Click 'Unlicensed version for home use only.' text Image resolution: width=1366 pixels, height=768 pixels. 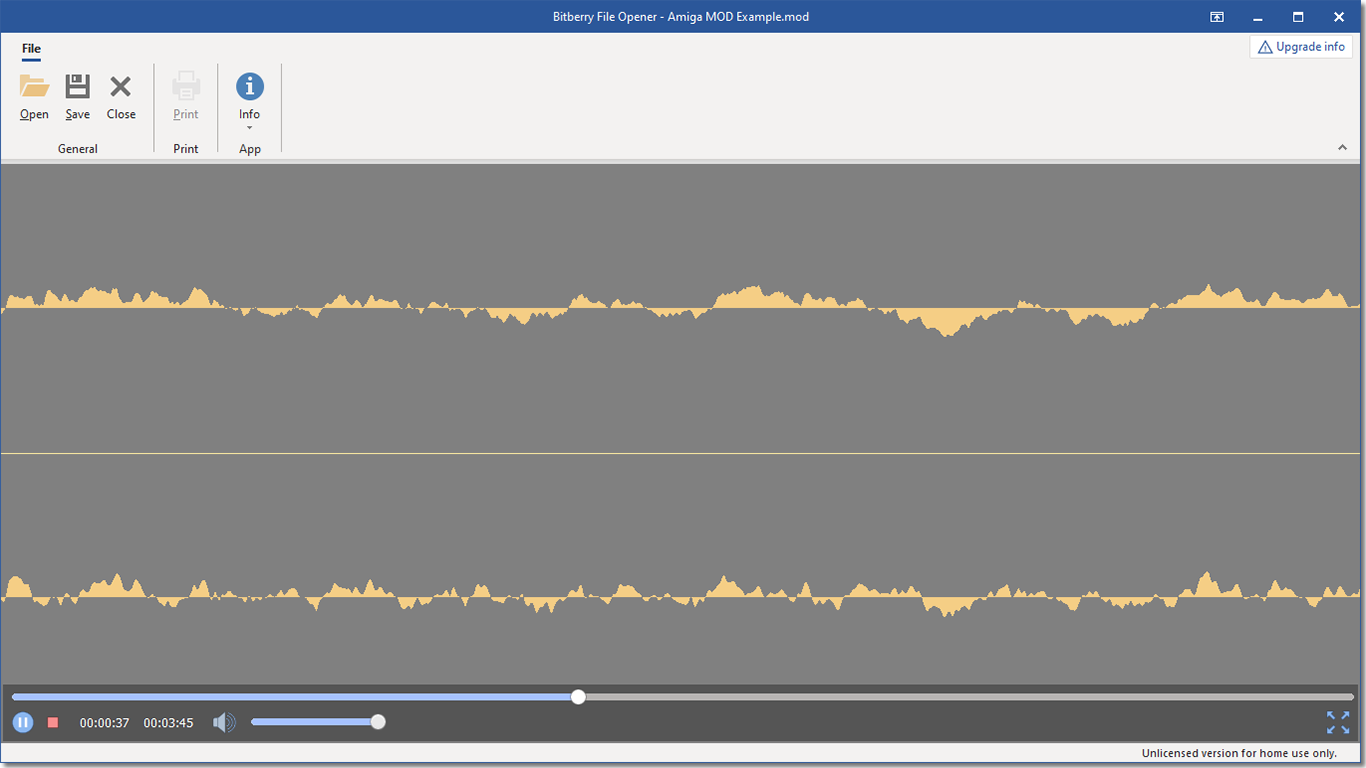point(1239,753)
